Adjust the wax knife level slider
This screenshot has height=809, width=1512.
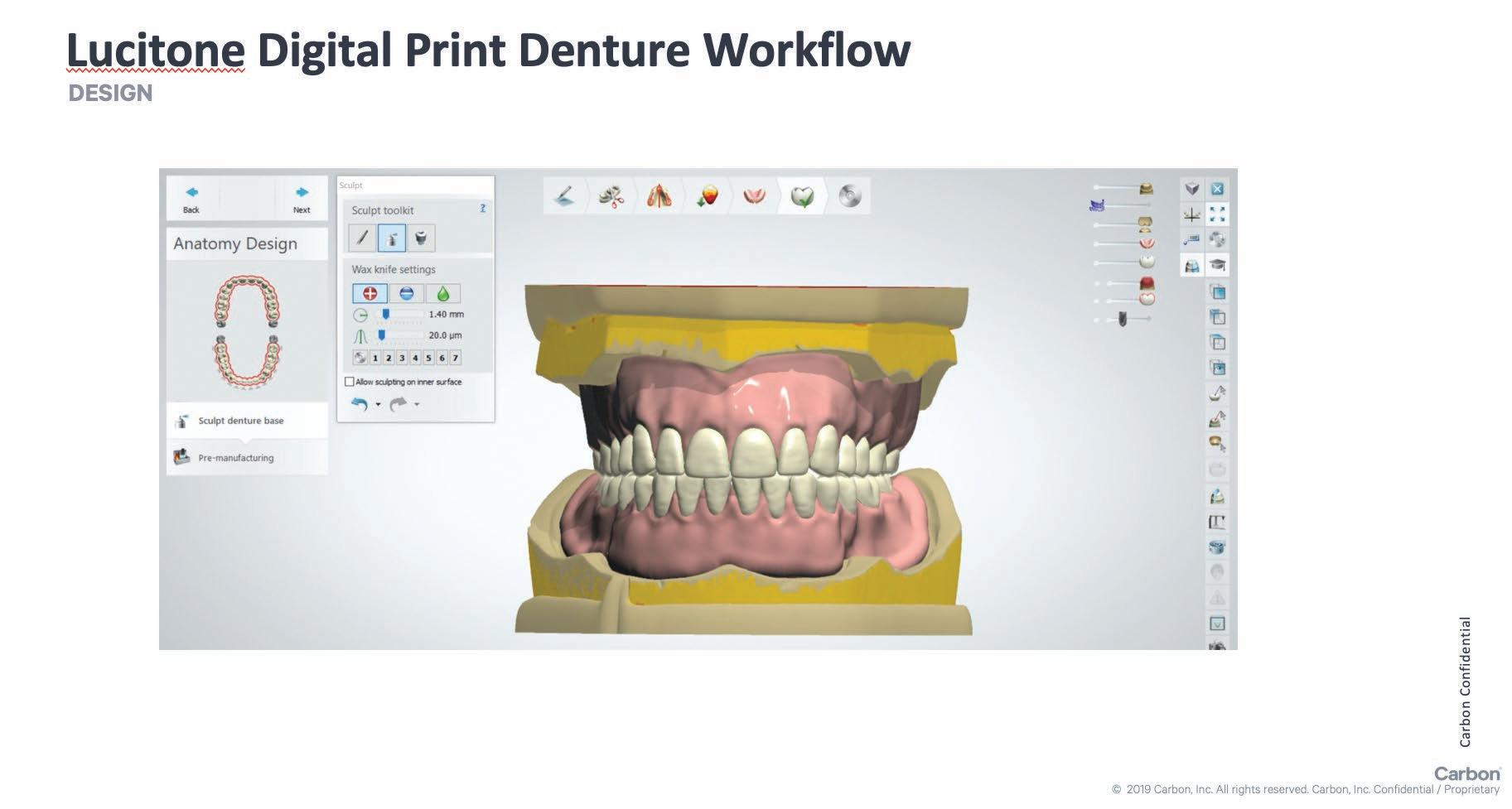[x=401, y=335]
